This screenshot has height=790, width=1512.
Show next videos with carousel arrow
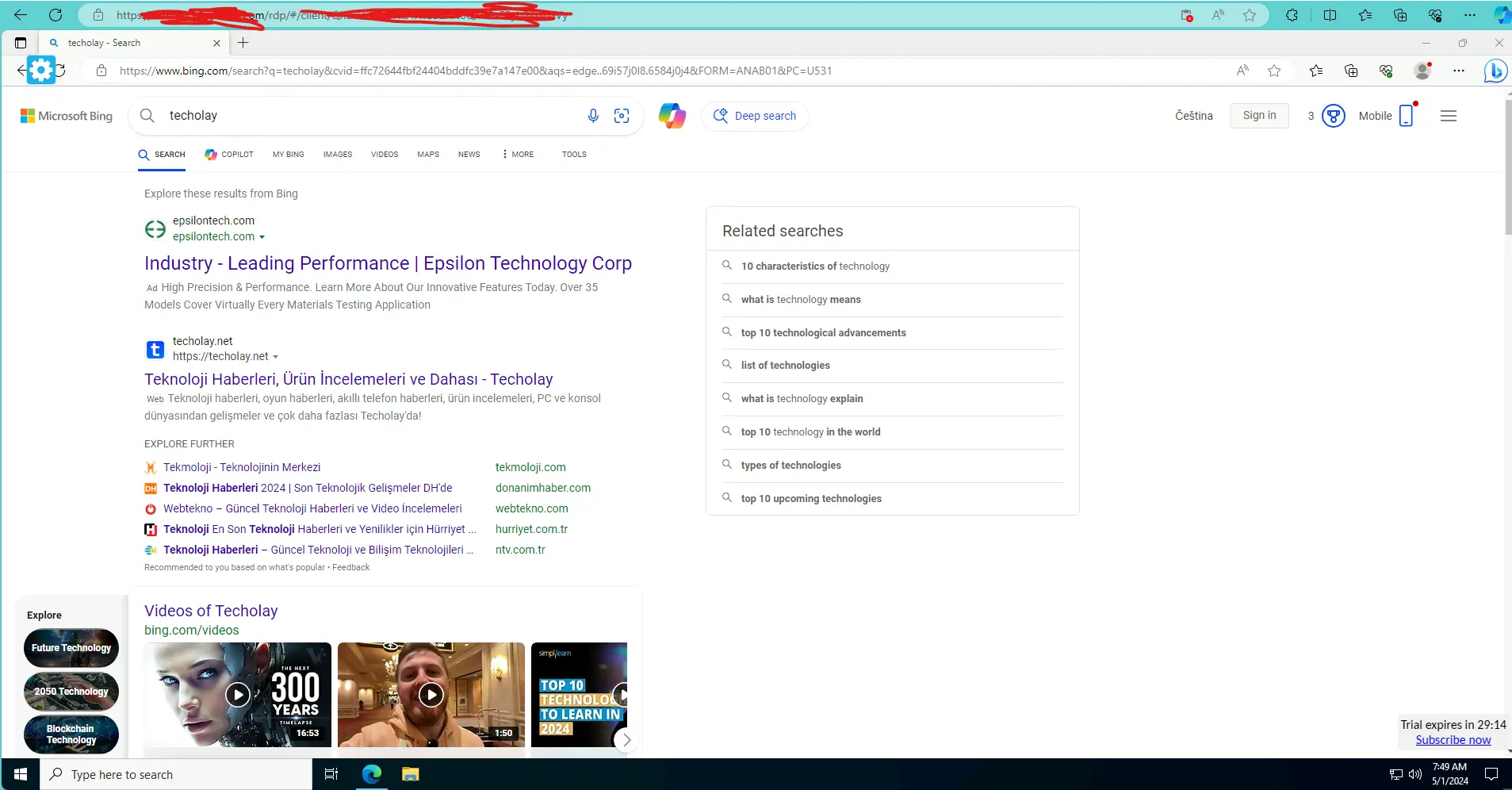[x=626, y=740]
